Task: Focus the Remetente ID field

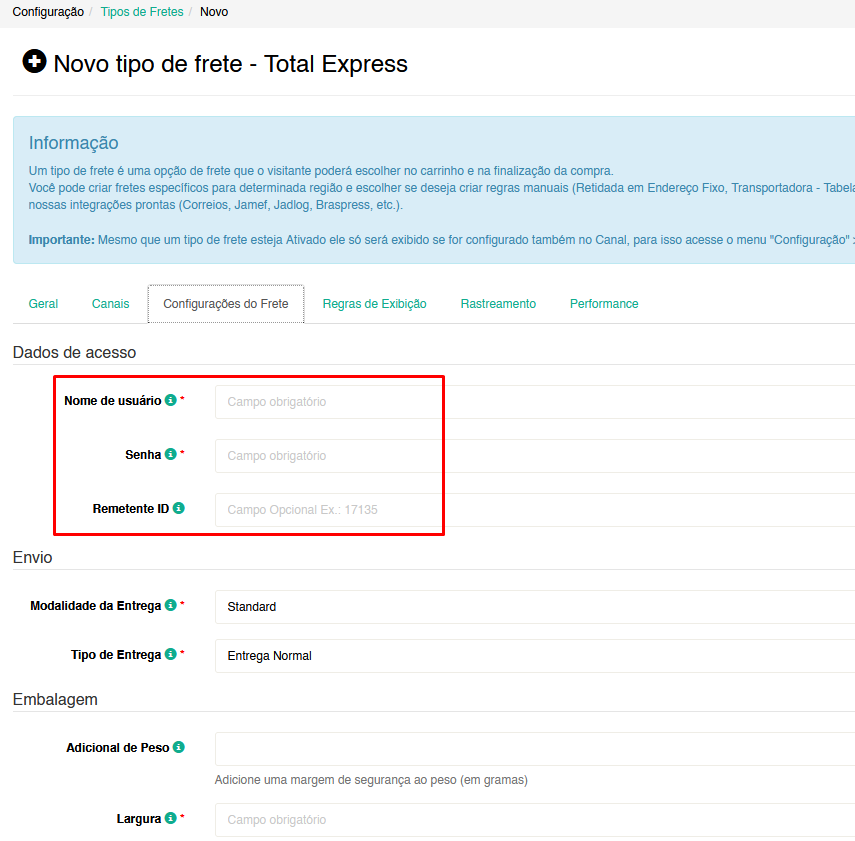Action: 535,510
